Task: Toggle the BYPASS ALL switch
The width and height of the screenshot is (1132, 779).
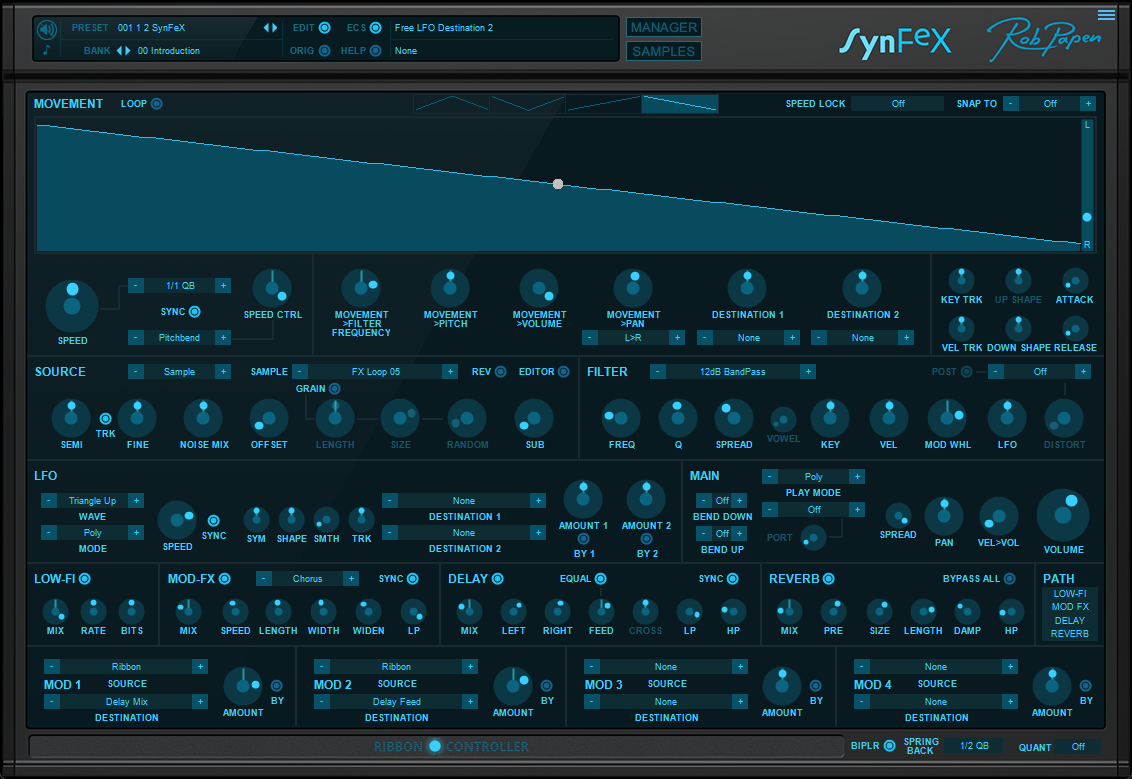Action: pyautogui.click(x=1009, y=578)
